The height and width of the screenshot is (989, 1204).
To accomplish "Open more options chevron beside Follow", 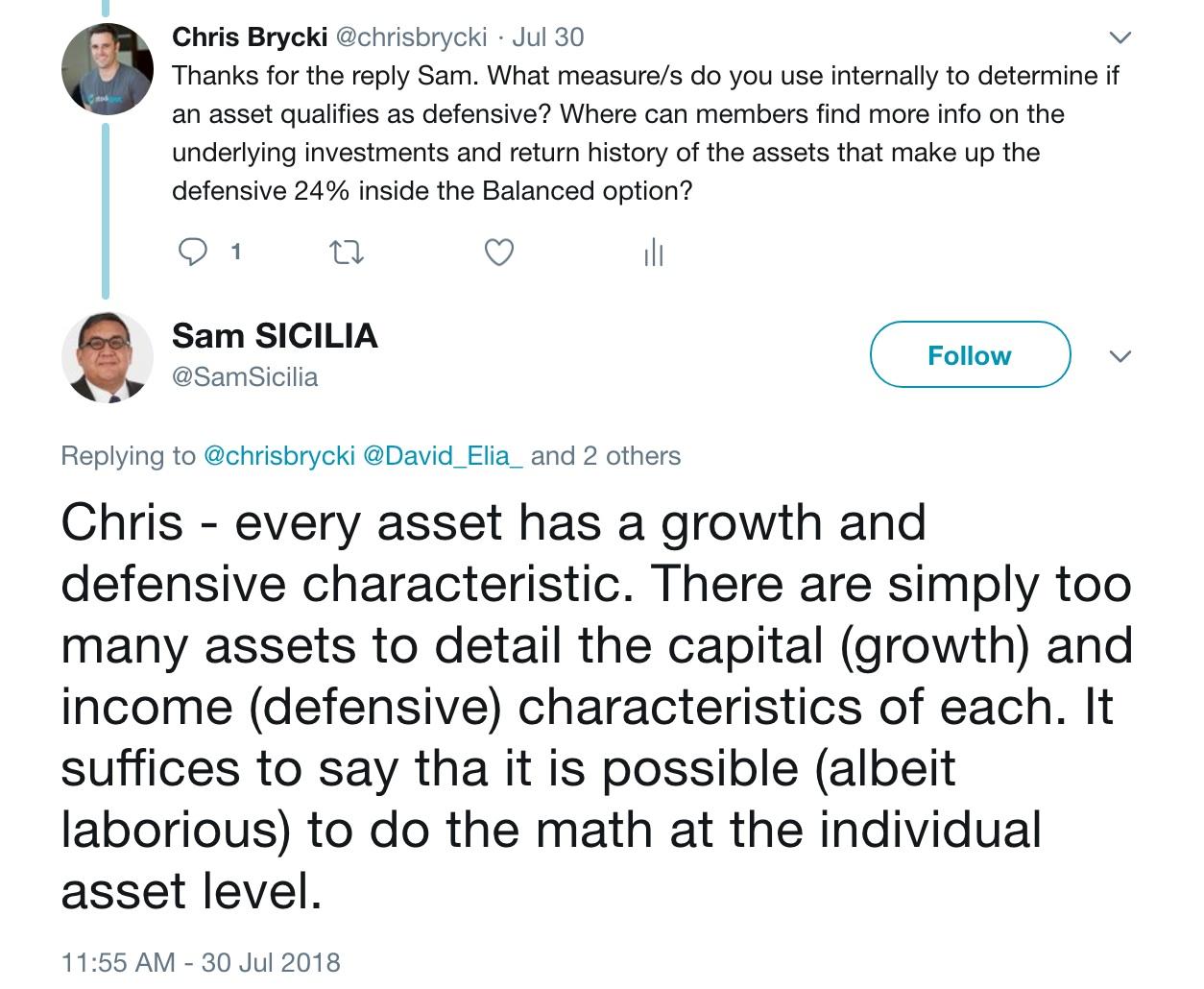I will pos(1120,356).
